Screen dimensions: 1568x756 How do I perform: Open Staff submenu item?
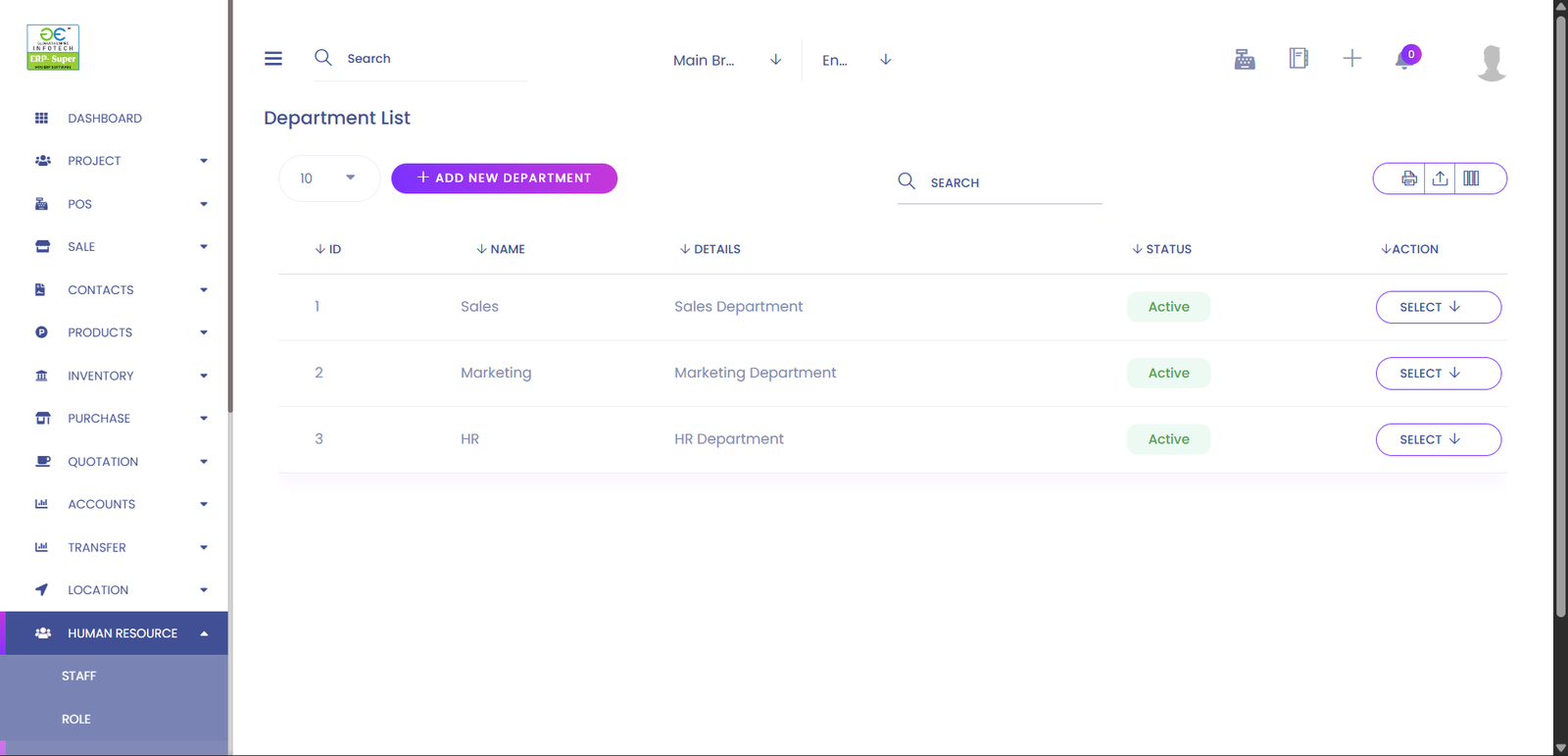(x=79, y=677)
